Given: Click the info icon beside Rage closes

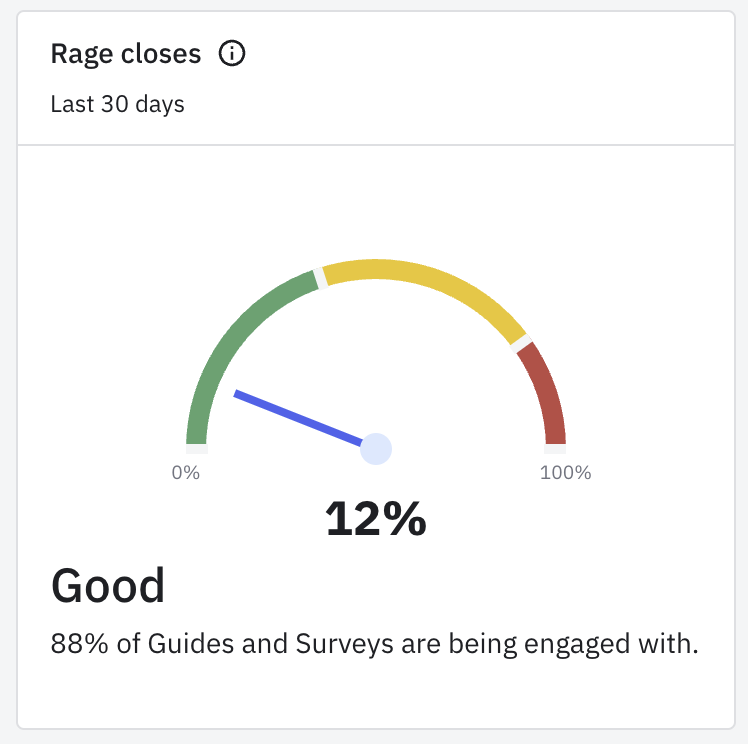Looking at the screenshot, I should tap(232, 54).
